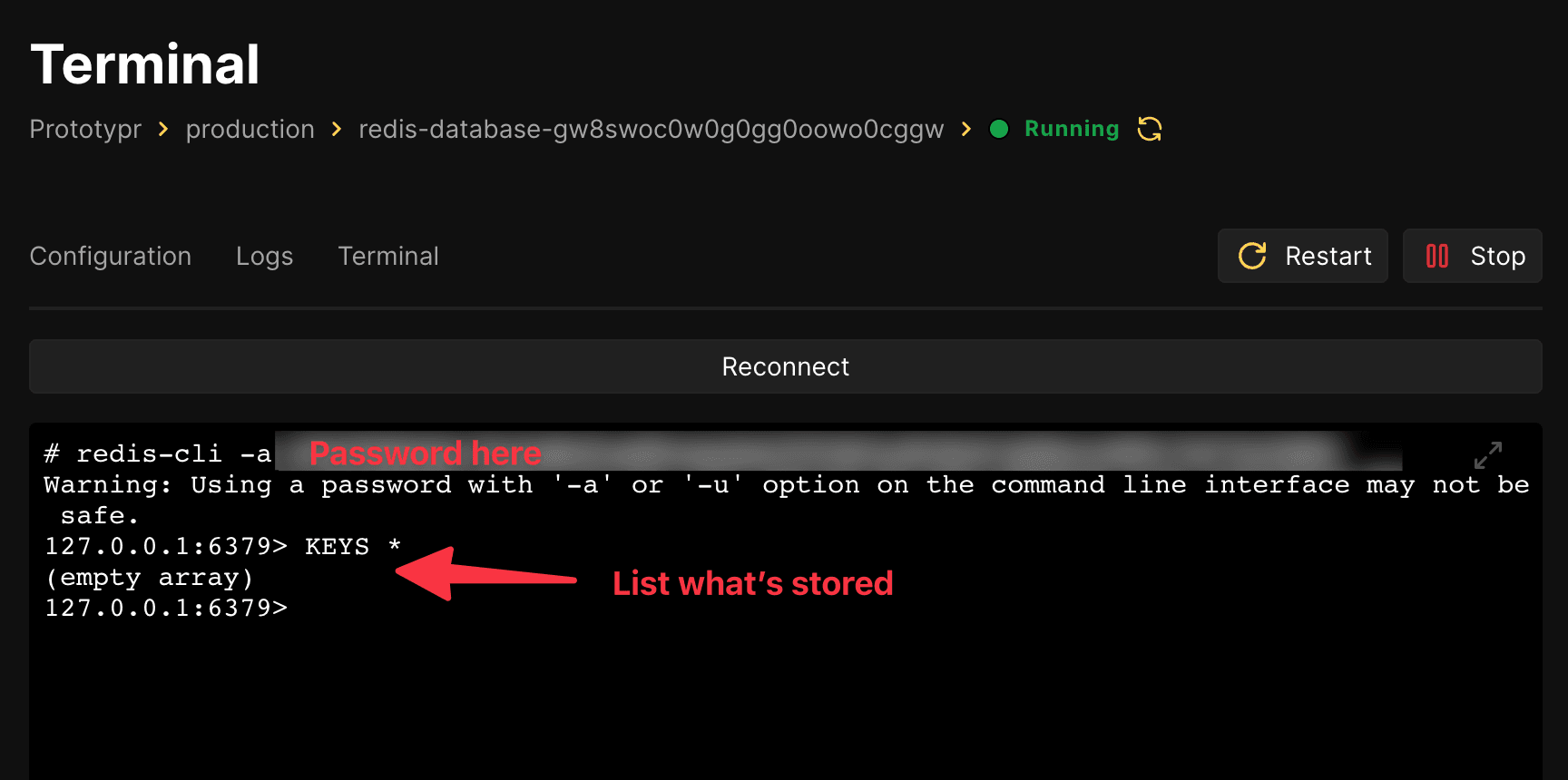Switch to the Logs tab

point(264,256)
